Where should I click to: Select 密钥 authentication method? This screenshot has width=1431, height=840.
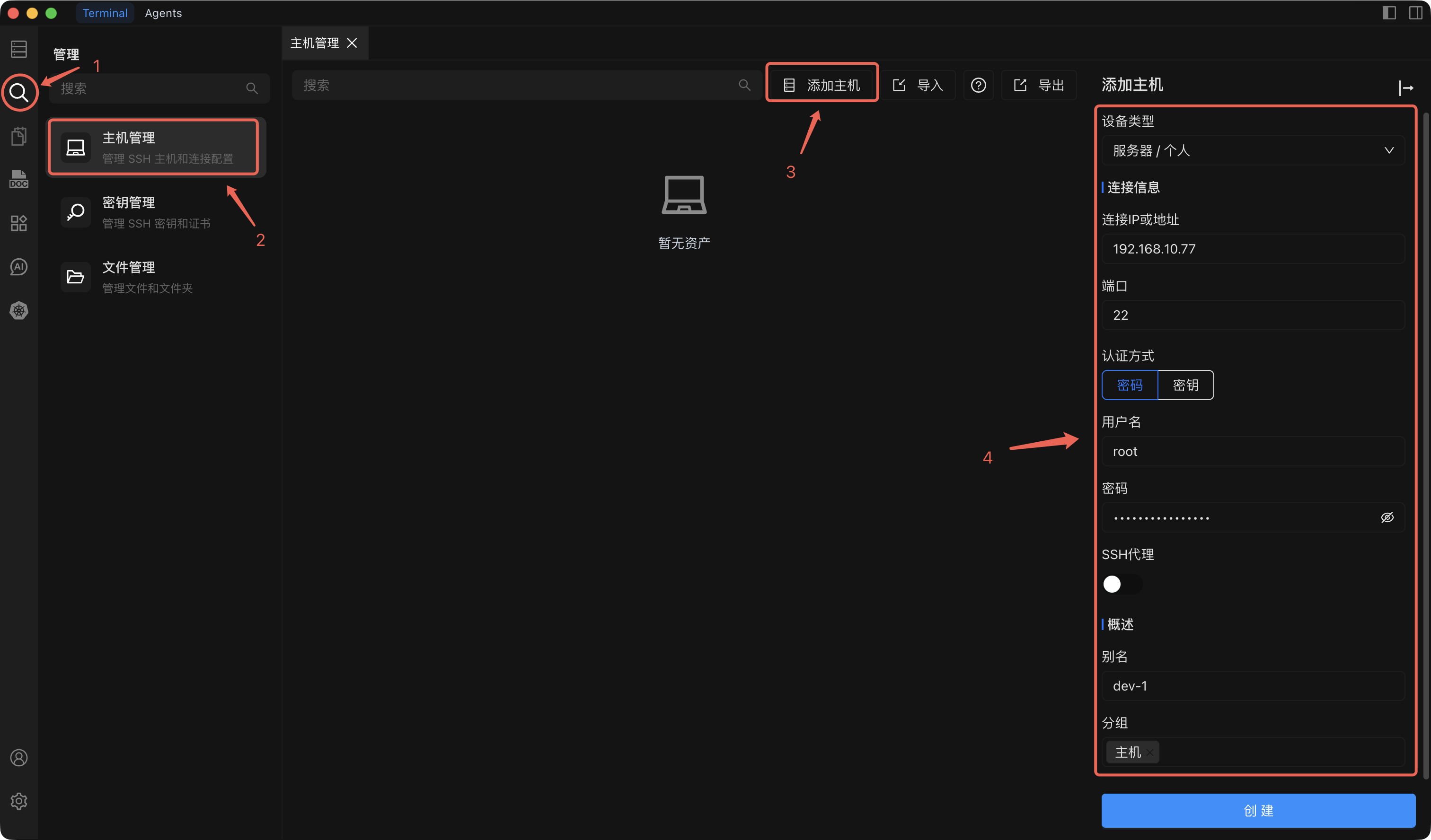(x=1185, y=385)
